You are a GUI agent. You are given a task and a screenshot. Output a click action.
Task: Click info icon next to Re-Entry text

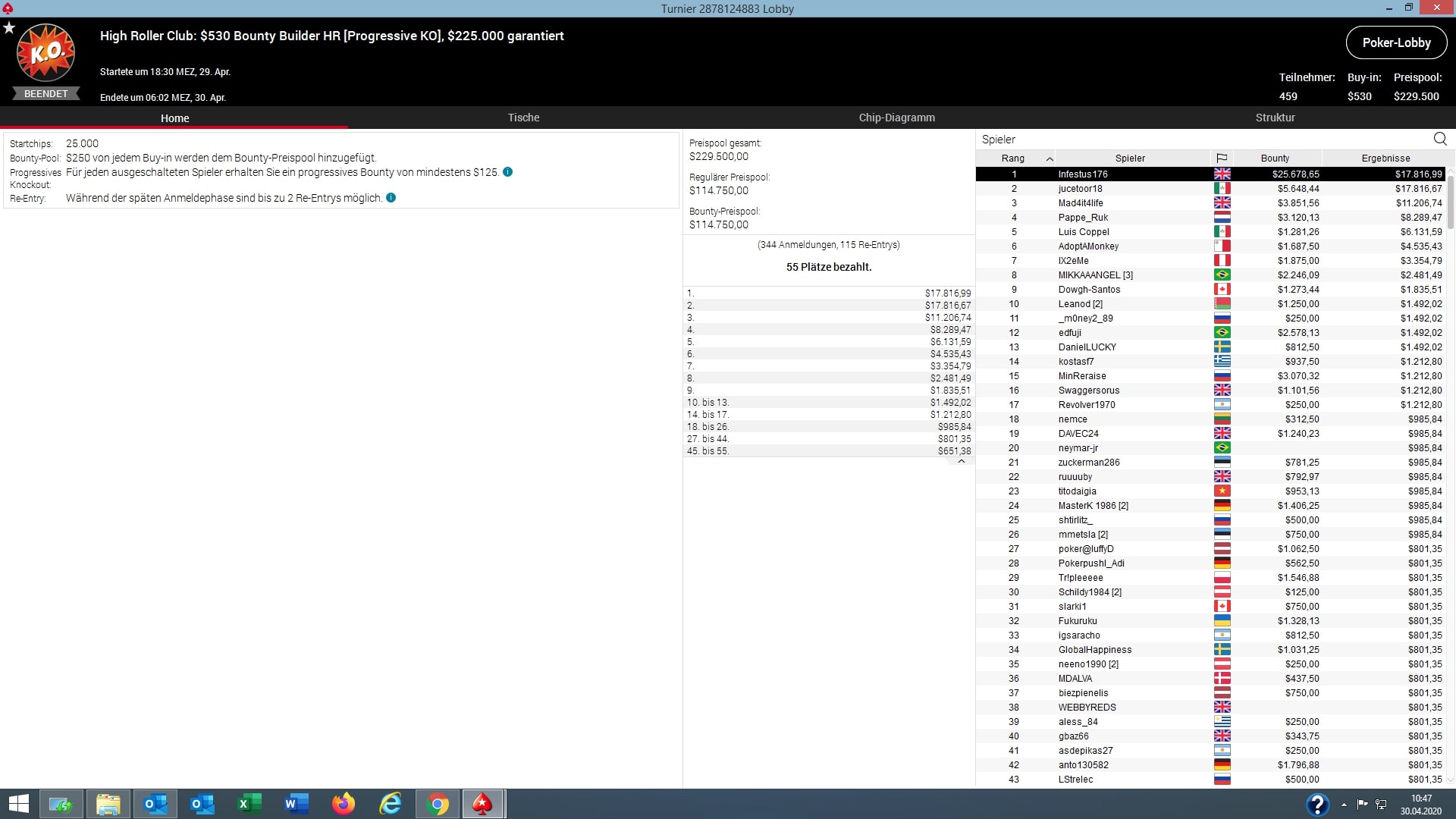[x=391, y=198]
